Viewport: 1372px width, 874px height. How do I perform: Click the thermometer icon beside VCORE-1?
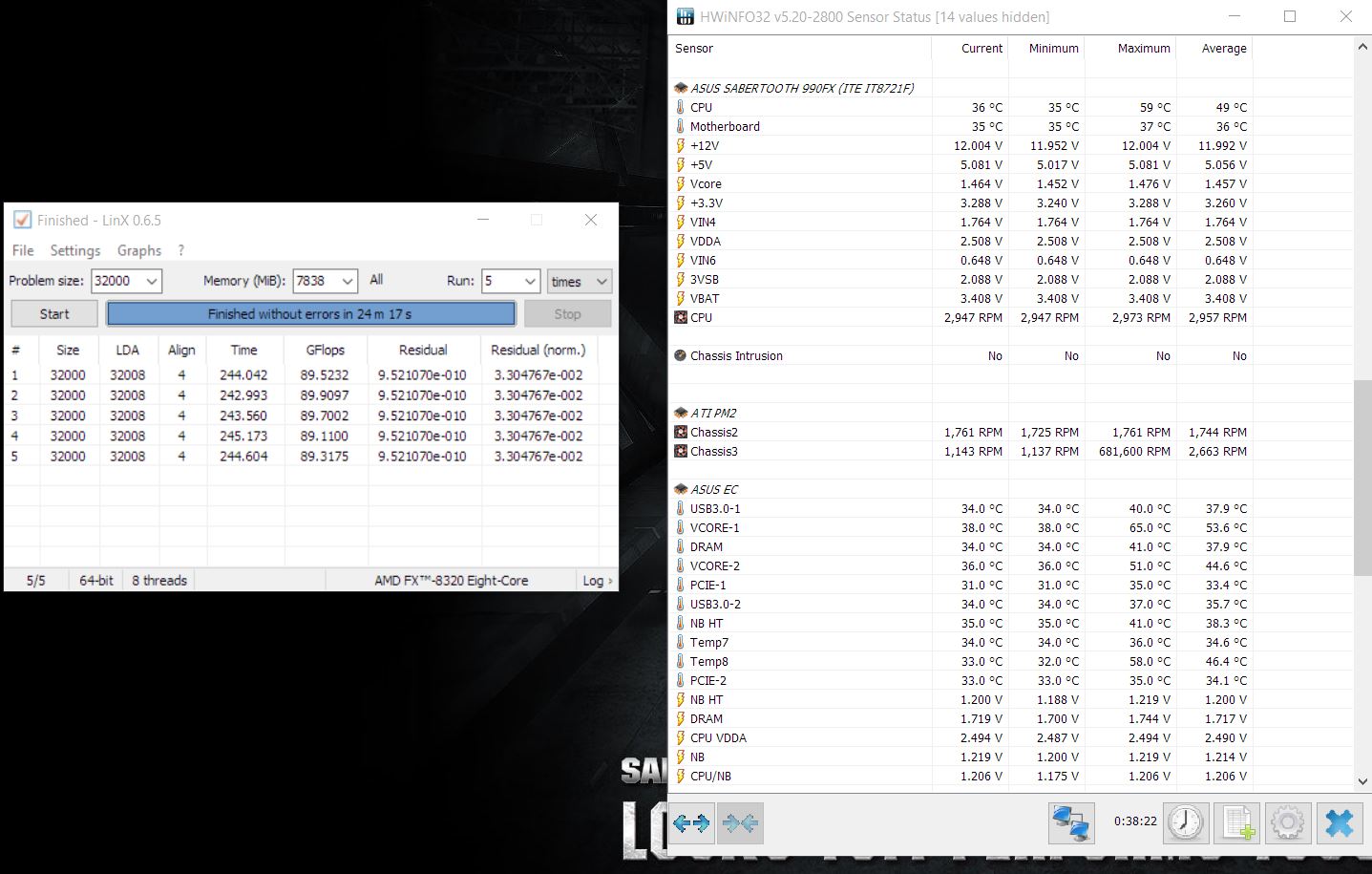[681, 527]
